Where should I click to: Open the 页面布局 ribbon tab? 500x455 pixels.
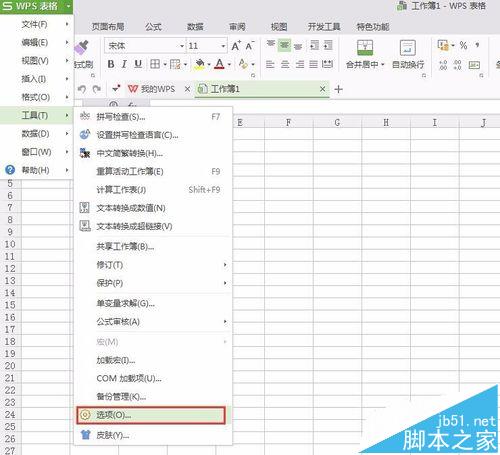(x=108, y=27)
